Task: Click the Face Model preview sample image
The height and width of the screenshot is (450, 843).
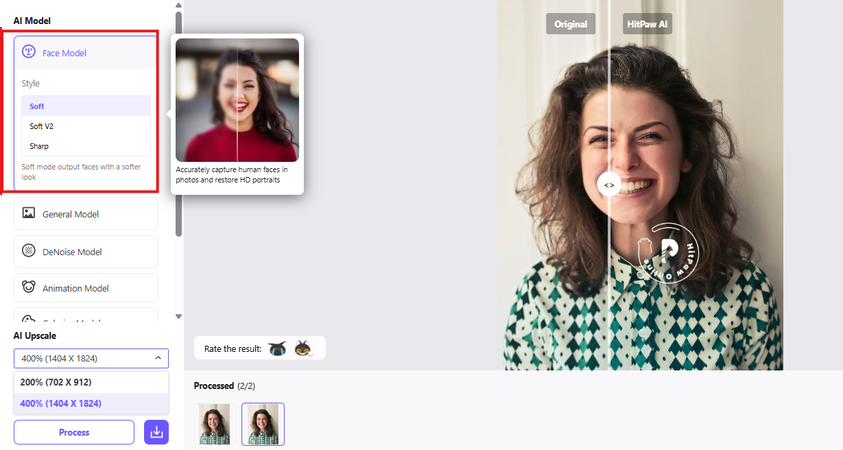Action: coord(237,100)
